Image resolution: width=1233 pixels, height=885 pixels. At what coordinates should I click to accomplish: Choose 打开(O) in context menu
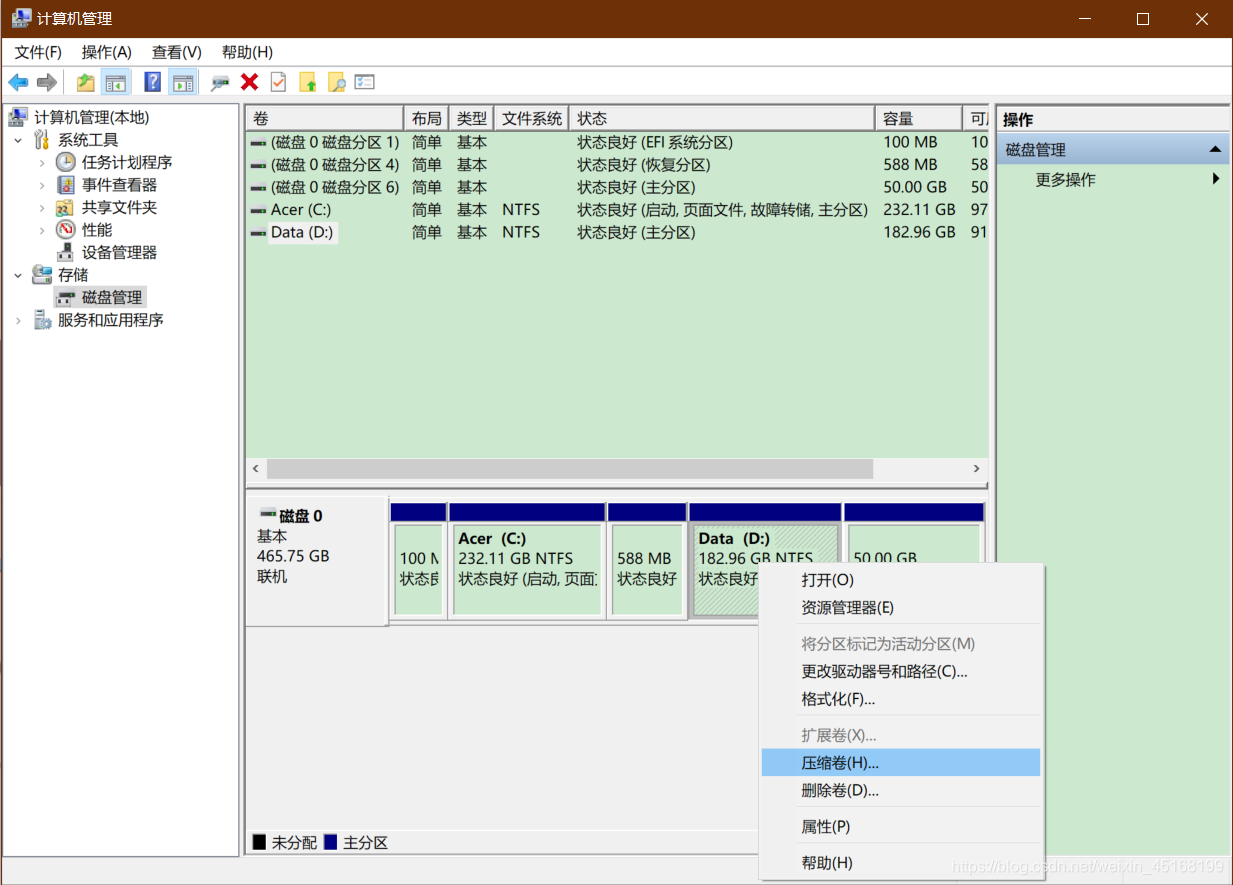900,580
